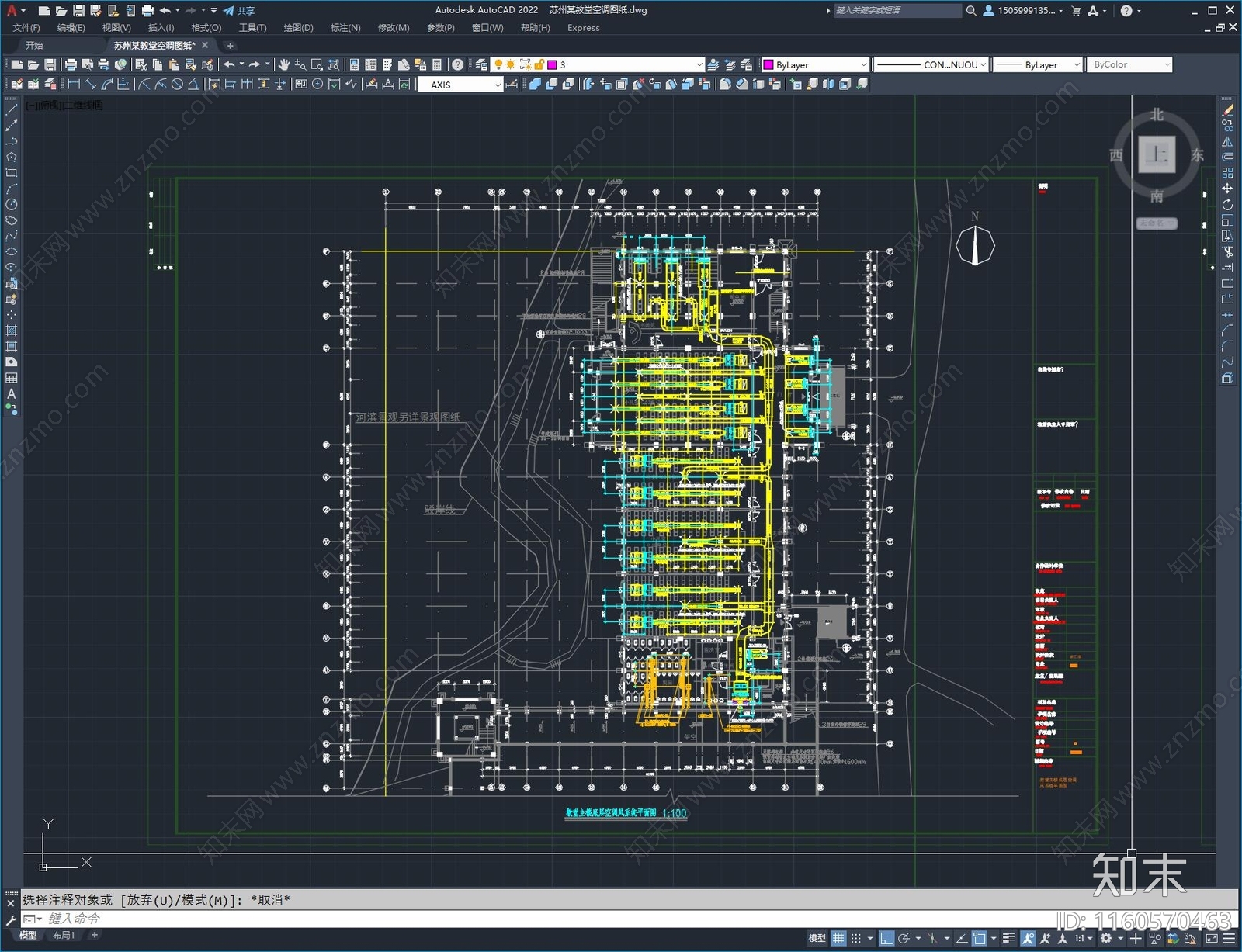Click the keyword search box in title bar
This screenshot has width=1242, height=952.
(897, 11)
